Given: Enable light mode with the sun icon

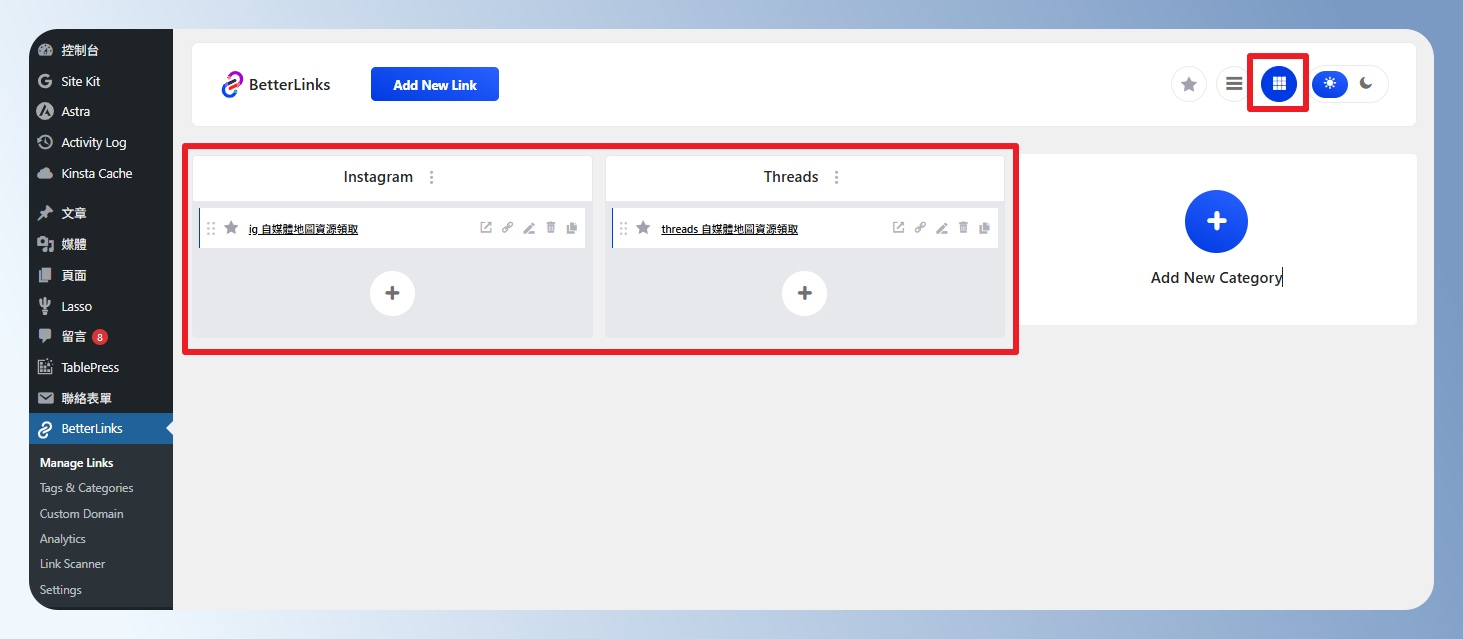Looking at the screenshot, I should [1330, 84].
